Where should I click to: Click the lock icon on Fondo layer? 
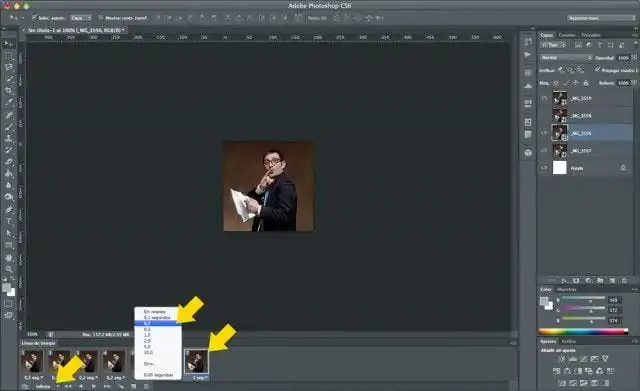[623, 168]
